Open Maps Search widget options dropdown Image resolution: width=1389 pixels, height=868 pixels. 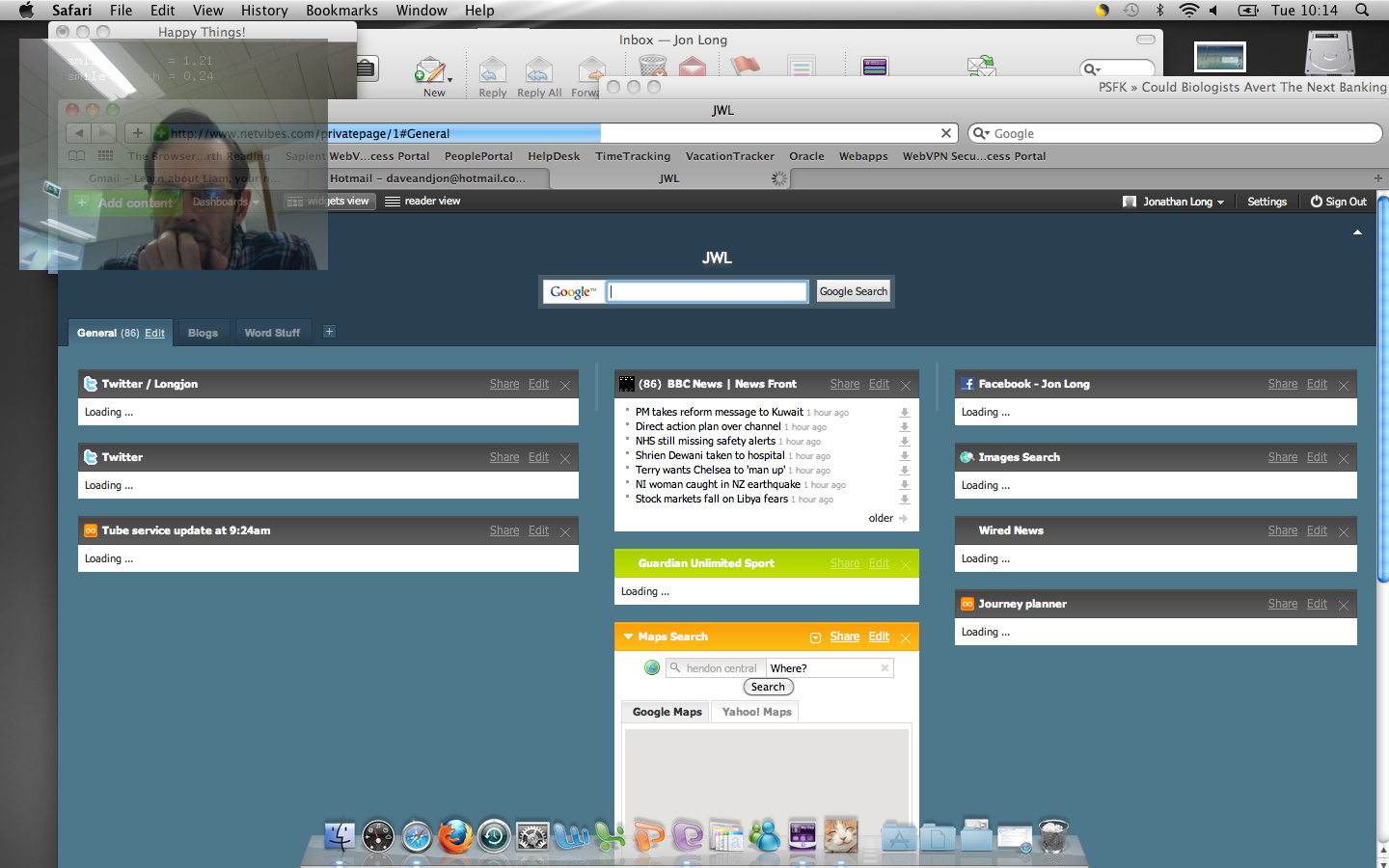tap(815, 637)
